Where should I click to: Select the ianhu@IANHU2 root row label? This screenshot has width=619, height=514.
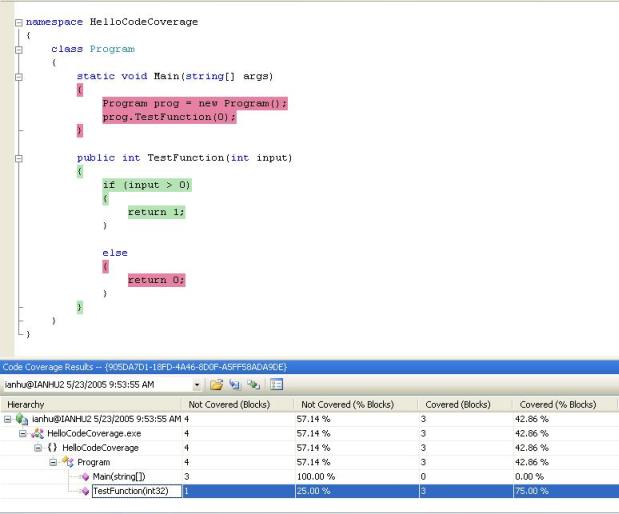point(106,419)
